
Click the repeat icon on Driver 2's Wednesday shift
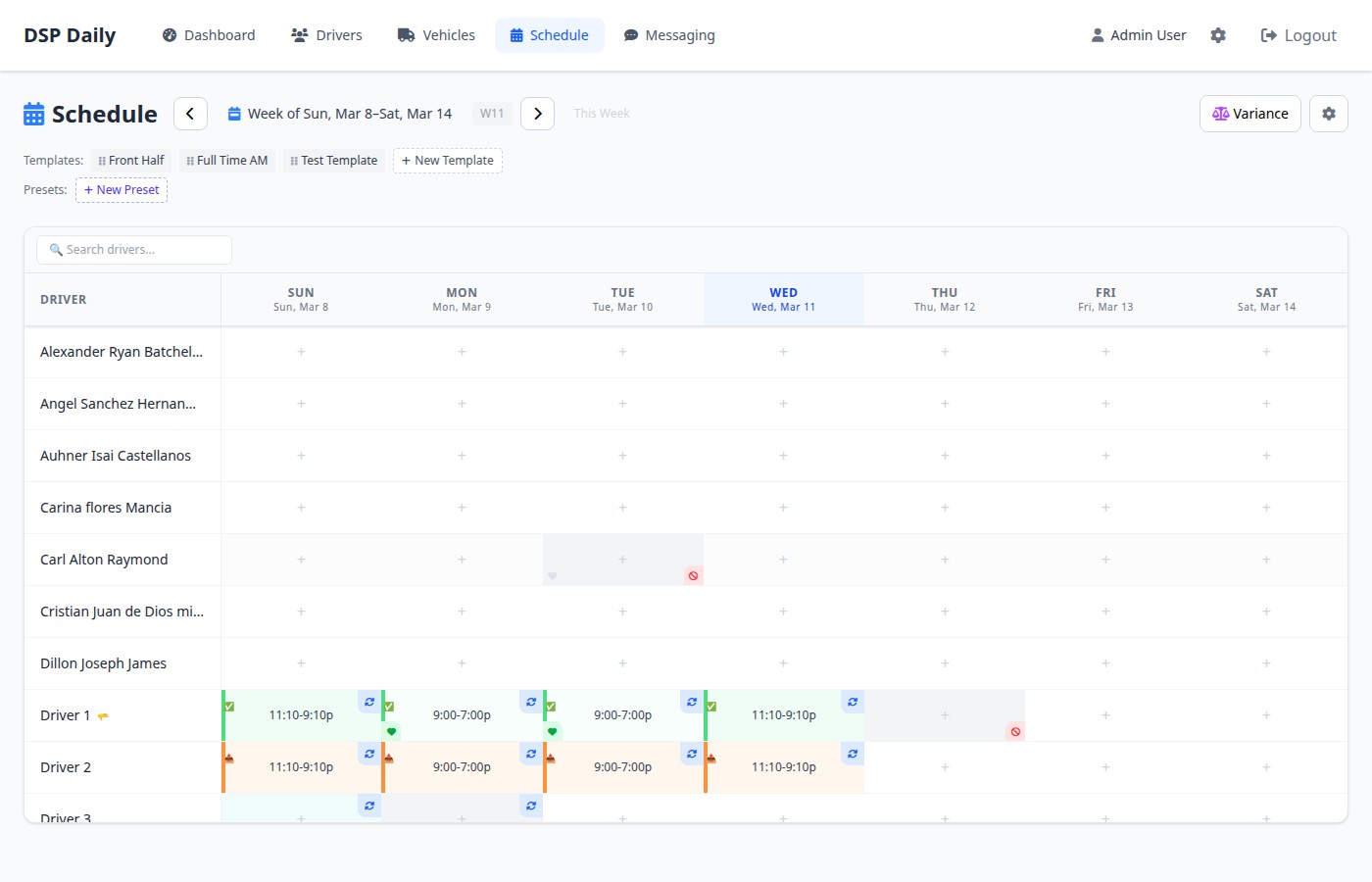click(853, 754)
